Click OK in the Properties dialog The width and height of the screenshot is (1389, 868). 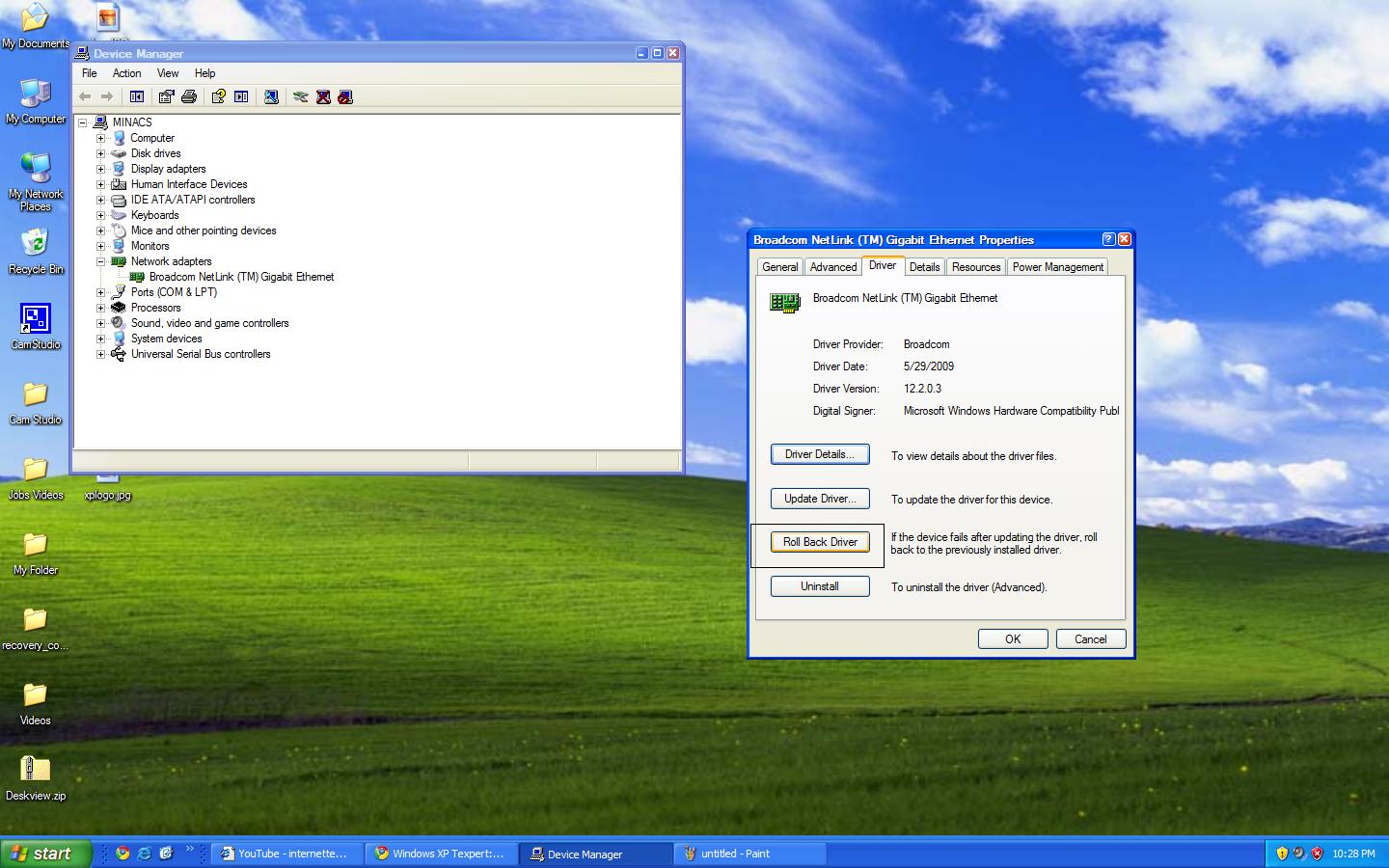click(x=1013, y=639)
